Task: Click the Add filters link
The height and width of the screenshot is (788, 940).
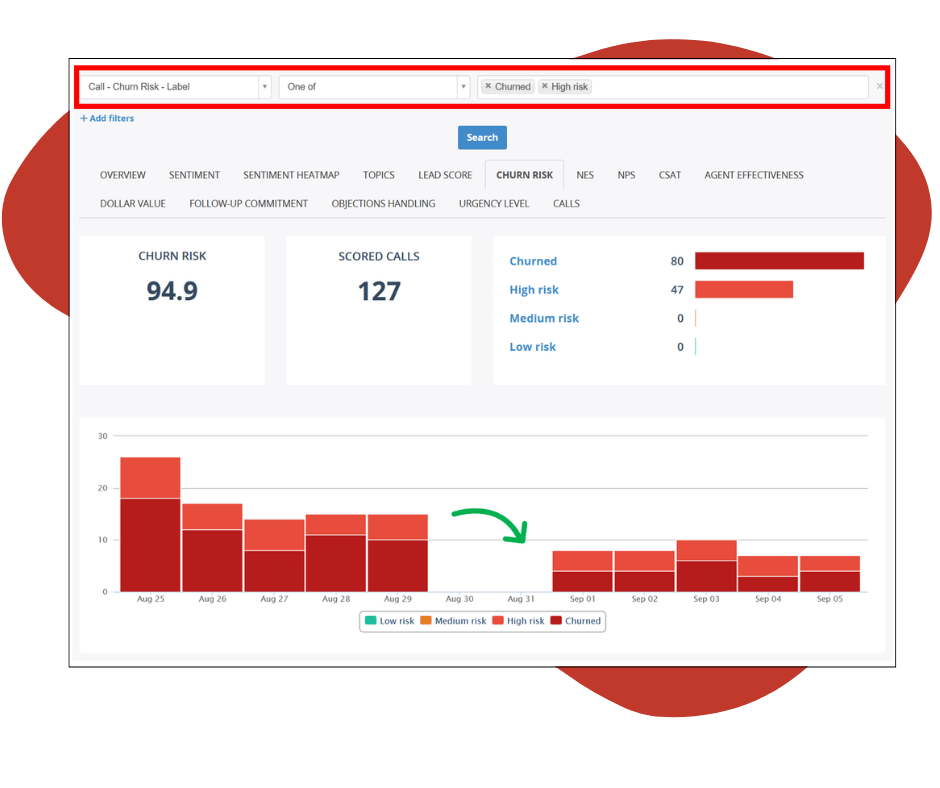Action: pyautogui.click(x=107, y=118)
